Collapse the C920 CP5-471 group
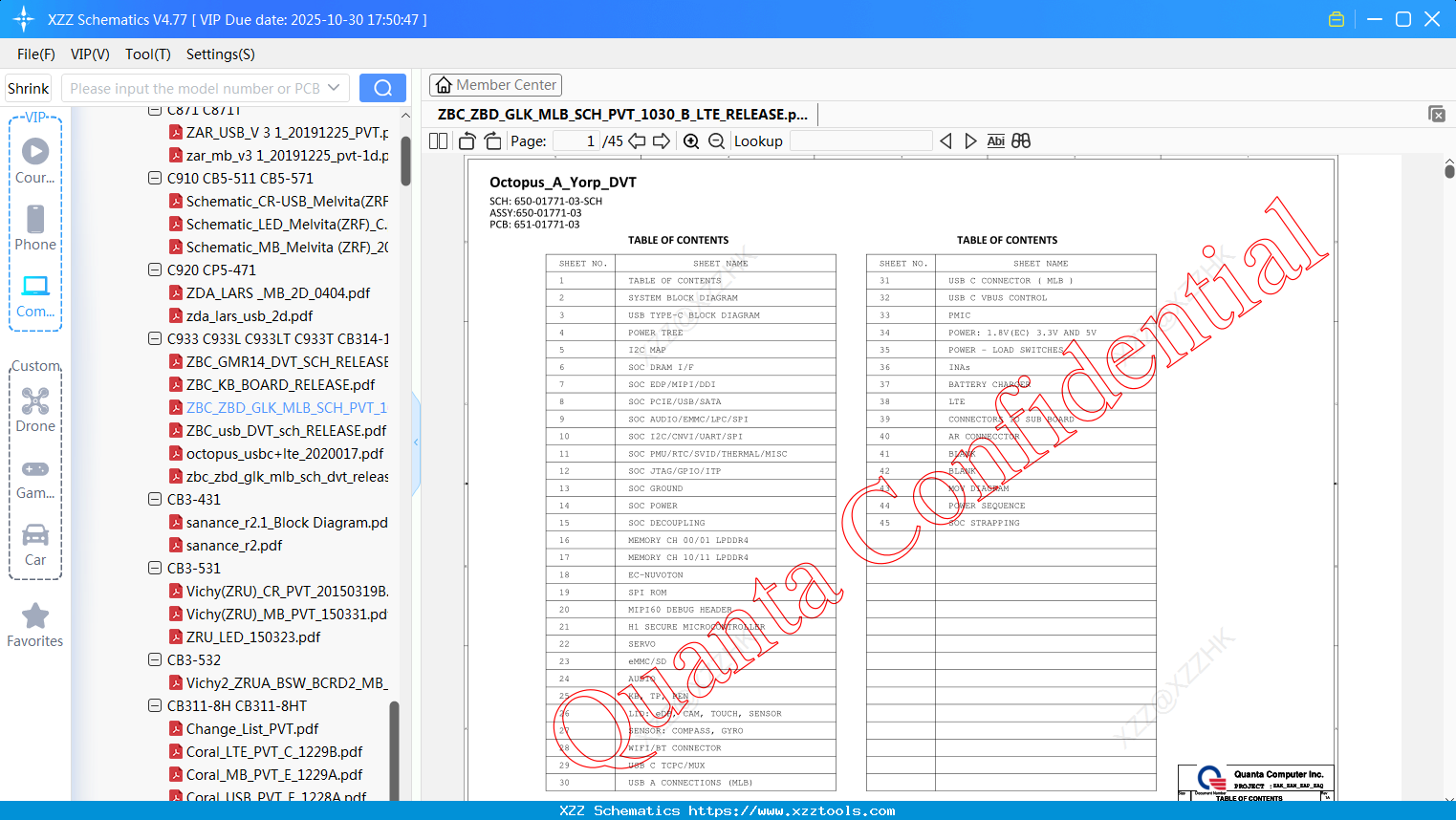The width and height of the screenshot is (1456, 820). click(155, 270)
